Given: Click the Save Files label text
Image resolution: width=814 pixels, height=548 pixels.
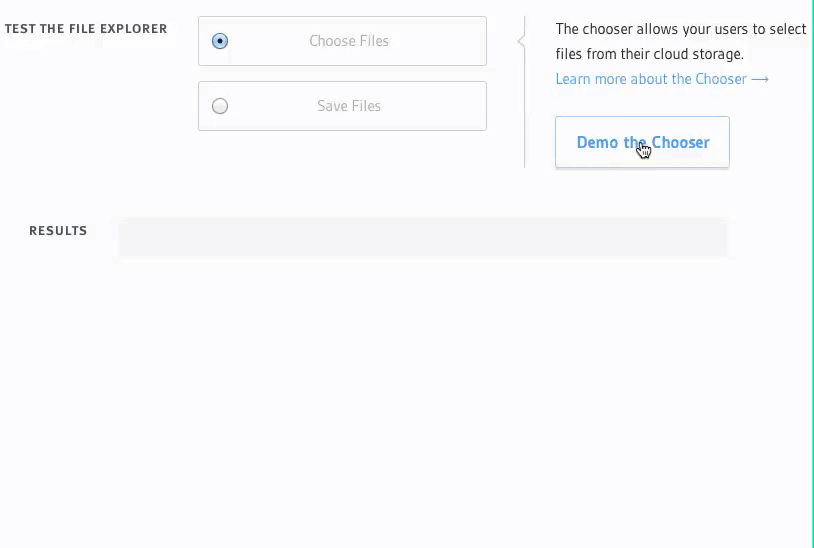Looking at the screenshot, I should 349,106.
